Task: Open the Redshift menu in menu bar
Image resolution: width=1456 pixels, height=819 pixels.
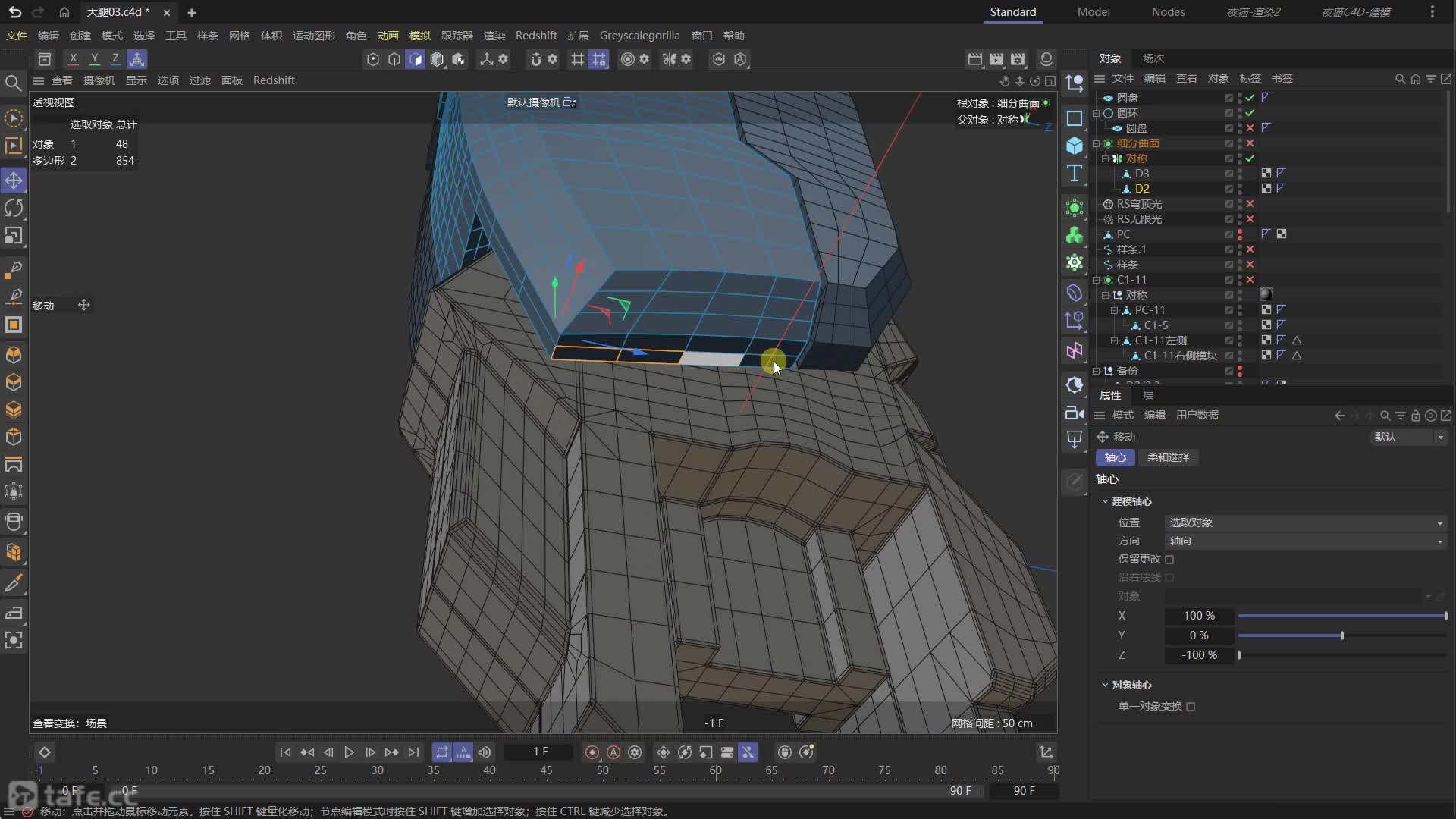Action: (536, 36)
